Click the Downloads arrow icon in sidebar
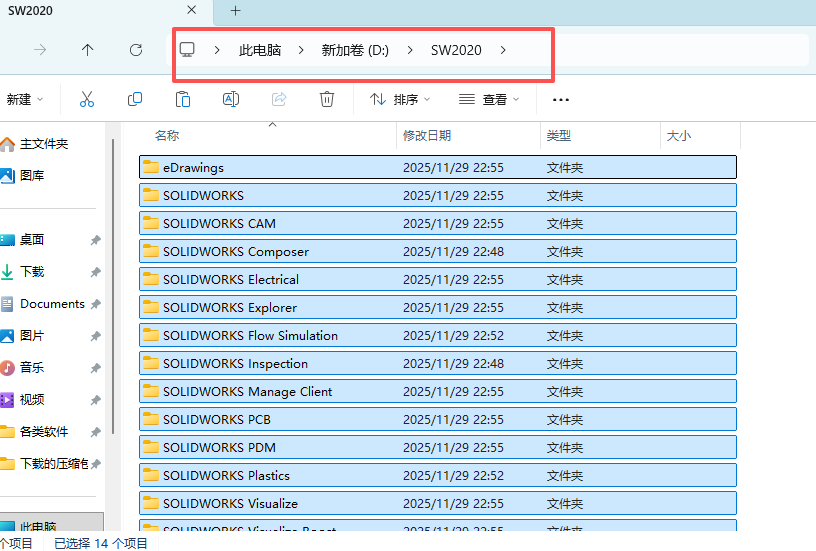The width and height of the screenshot is (816, 551). tap(7, 272)
